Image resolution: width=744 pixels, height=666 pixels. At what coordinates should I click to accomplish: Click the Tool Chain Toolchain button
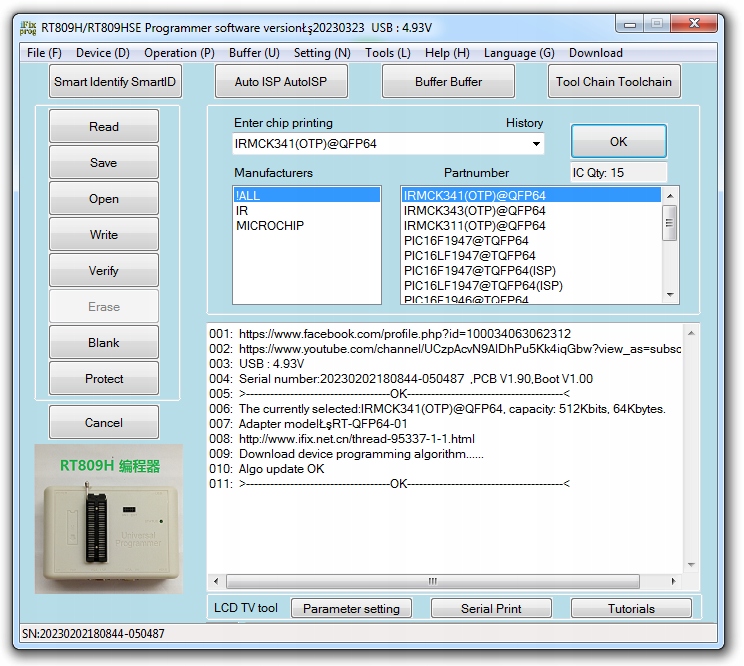pyautogui.click(x=614, y=82)
